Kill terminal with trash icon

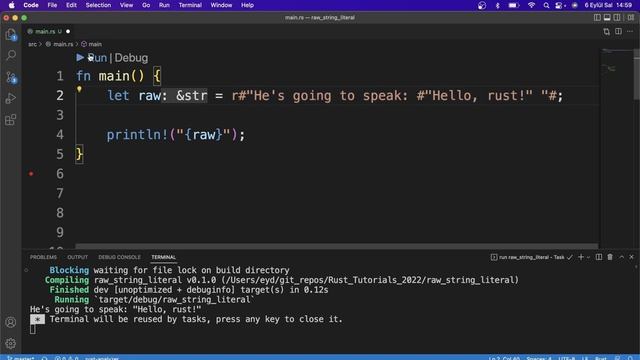click(x=610, y=257)
